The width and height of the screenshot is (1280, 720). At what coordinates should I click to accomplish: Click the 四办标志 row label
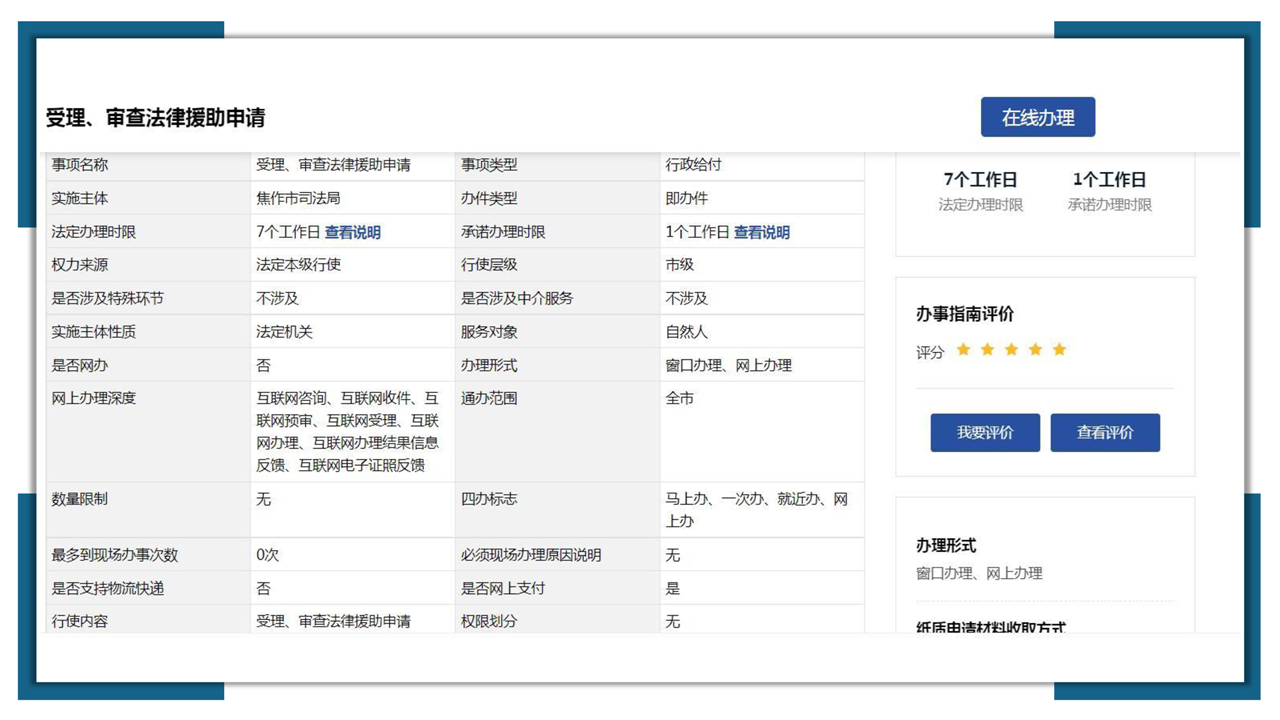pos(489,498)
